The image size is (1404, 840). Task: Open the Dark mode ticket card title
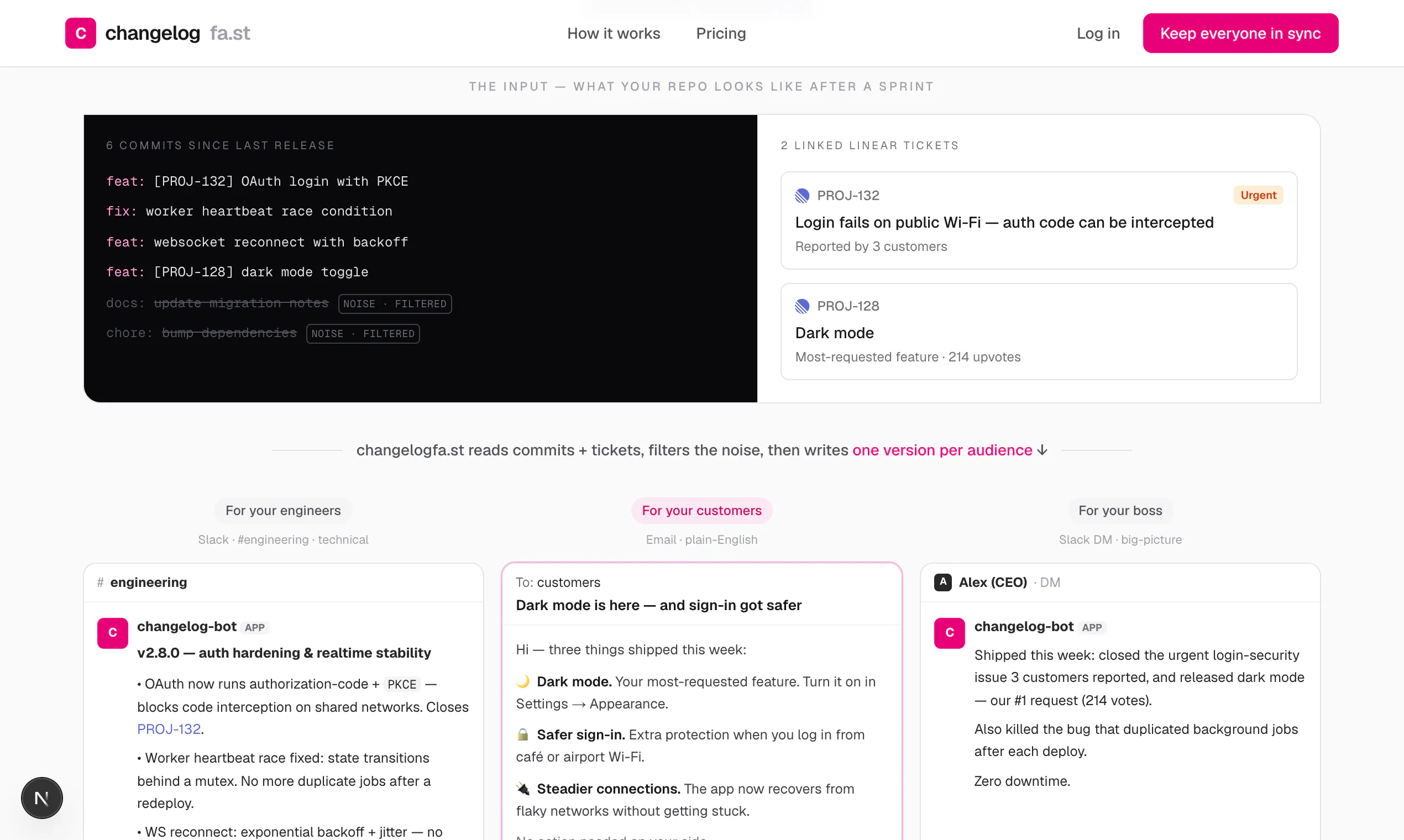pyautogui.click(x=834, y=333)
